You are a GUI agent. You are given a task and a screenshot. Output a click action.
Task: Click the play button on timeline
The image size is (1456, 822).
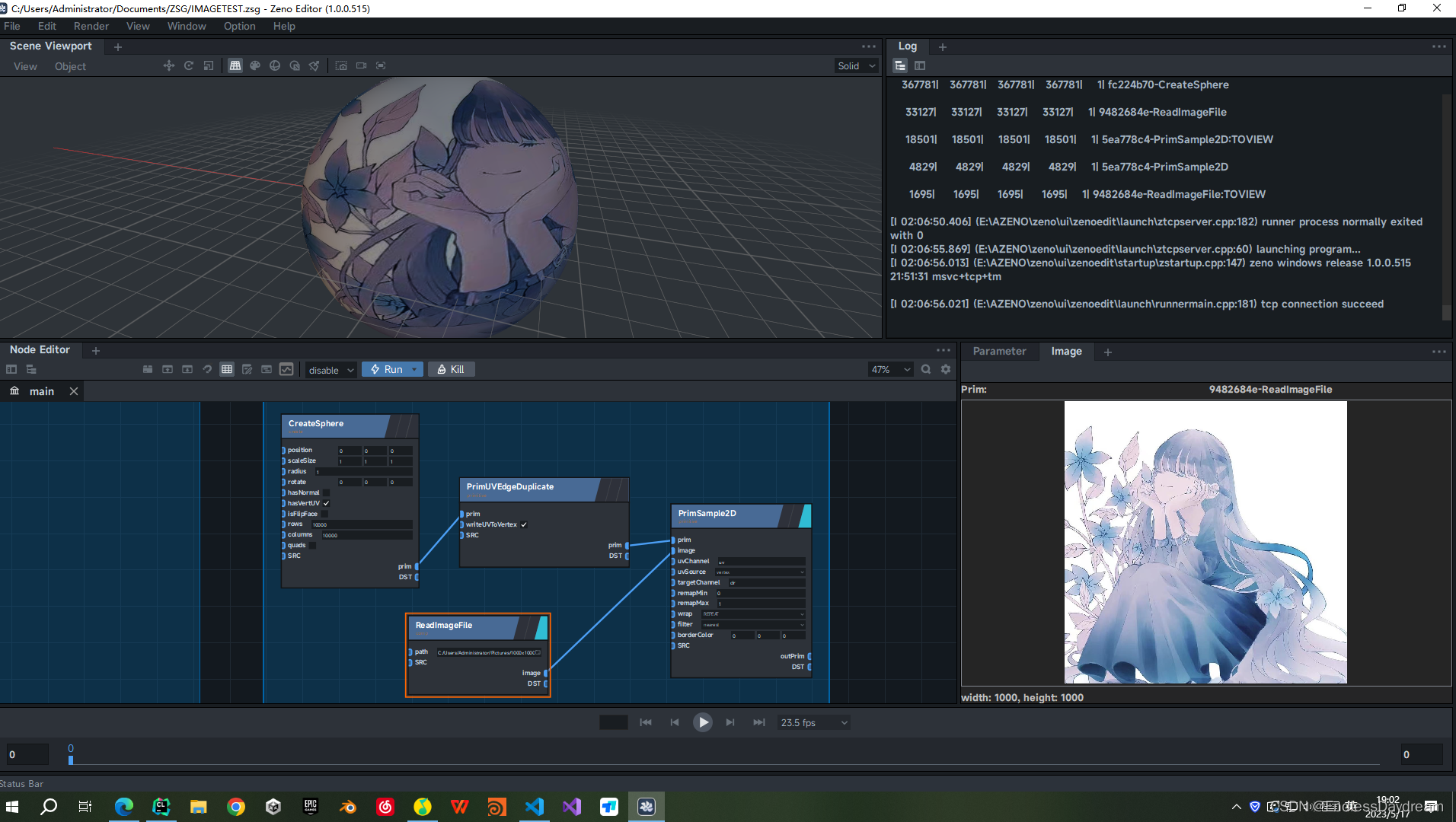[703, 722]
